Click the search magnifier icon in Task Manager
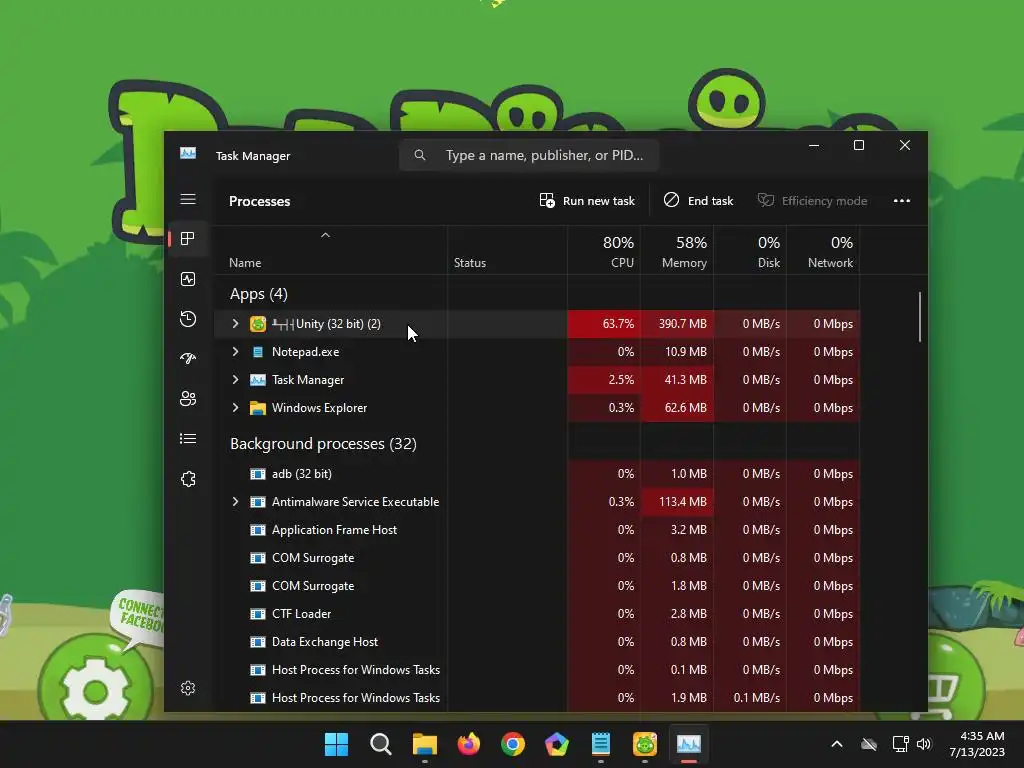 point(420,155)
